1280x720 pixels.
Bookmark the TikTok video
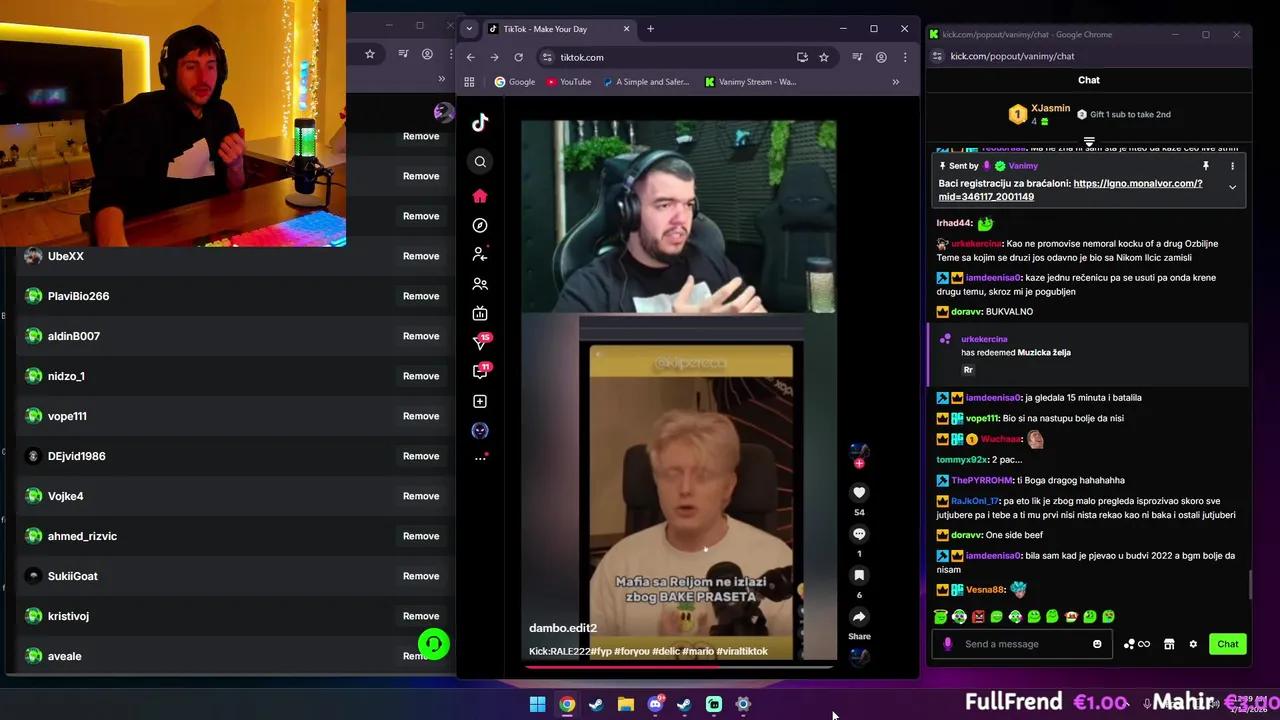pos(859,575)
